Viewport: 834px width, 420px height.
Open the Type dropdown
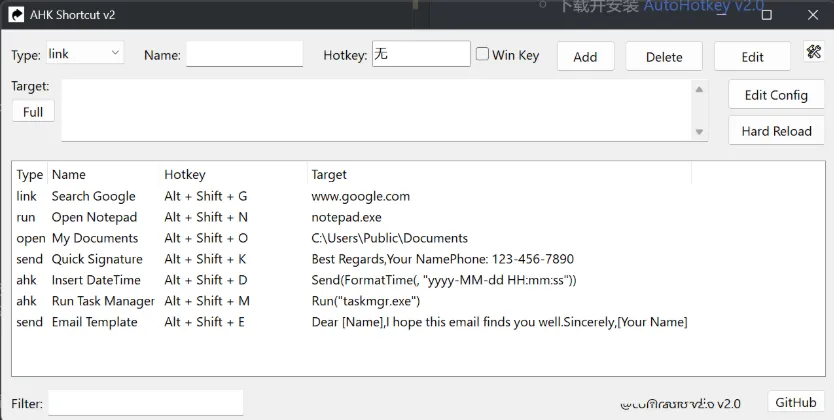tap(84, 54)
